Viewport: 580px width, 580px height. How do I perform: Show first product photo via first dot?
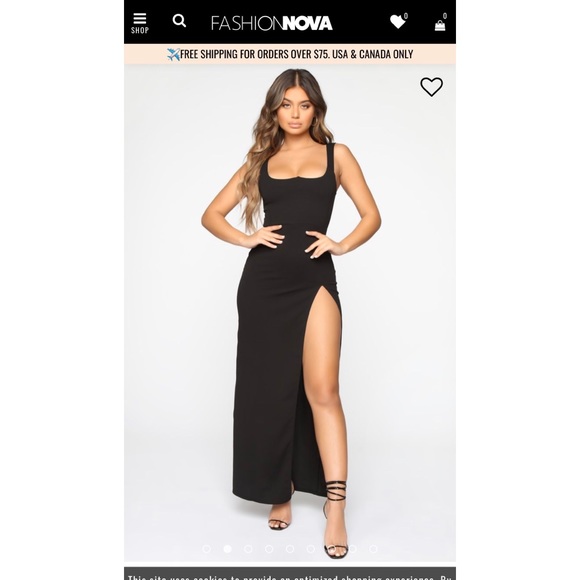click(207, 549)
